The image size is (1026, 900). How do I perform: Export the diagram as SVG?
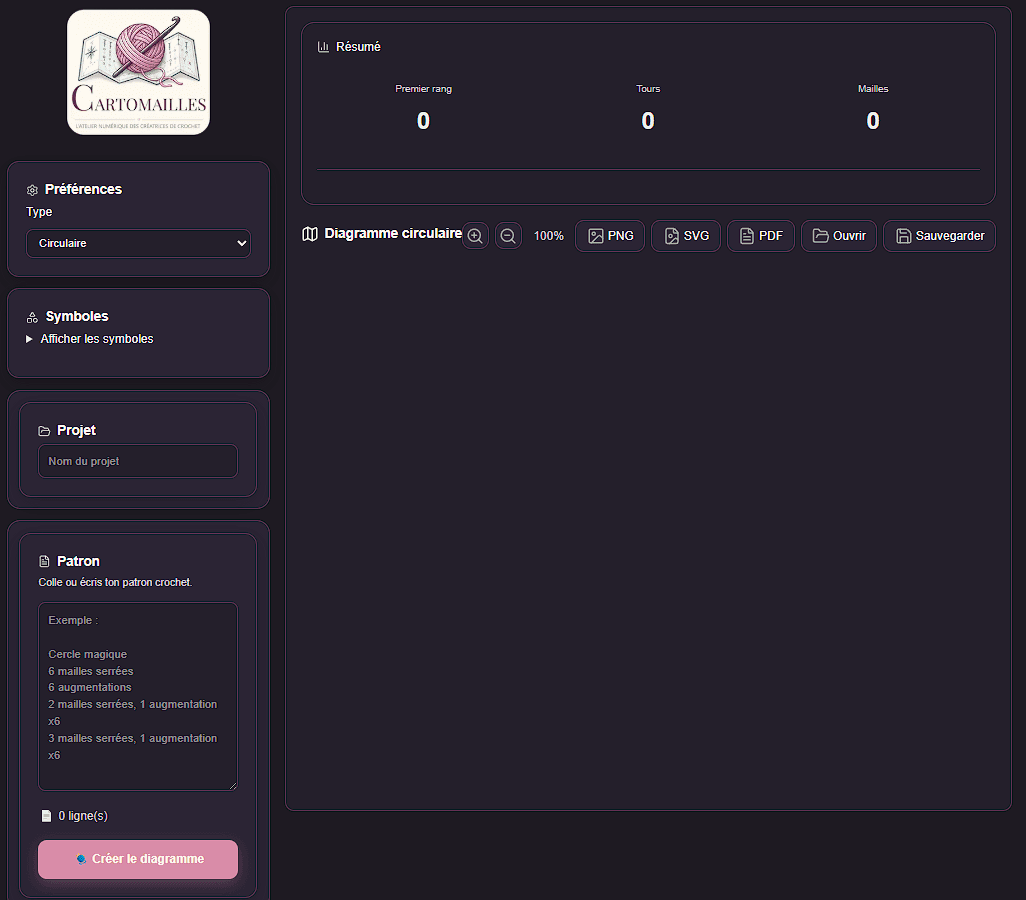pos(686,236)
